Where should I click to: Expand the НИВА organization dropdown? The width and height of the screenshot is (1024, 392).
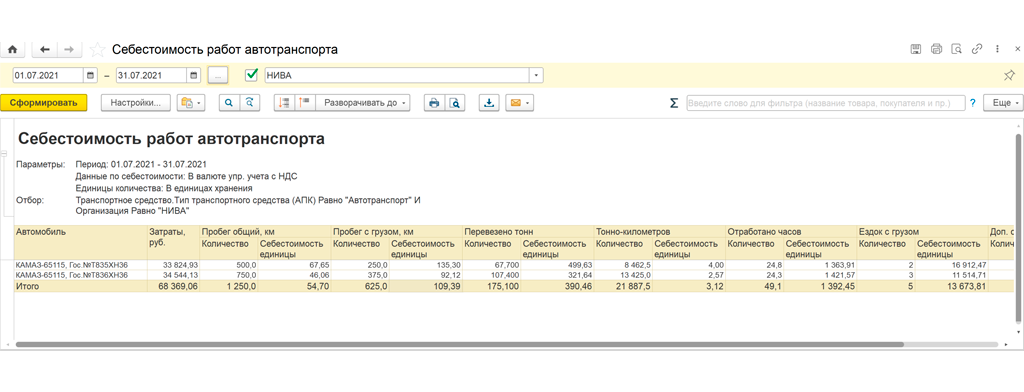pyautogui.click(x=536, y=75)
